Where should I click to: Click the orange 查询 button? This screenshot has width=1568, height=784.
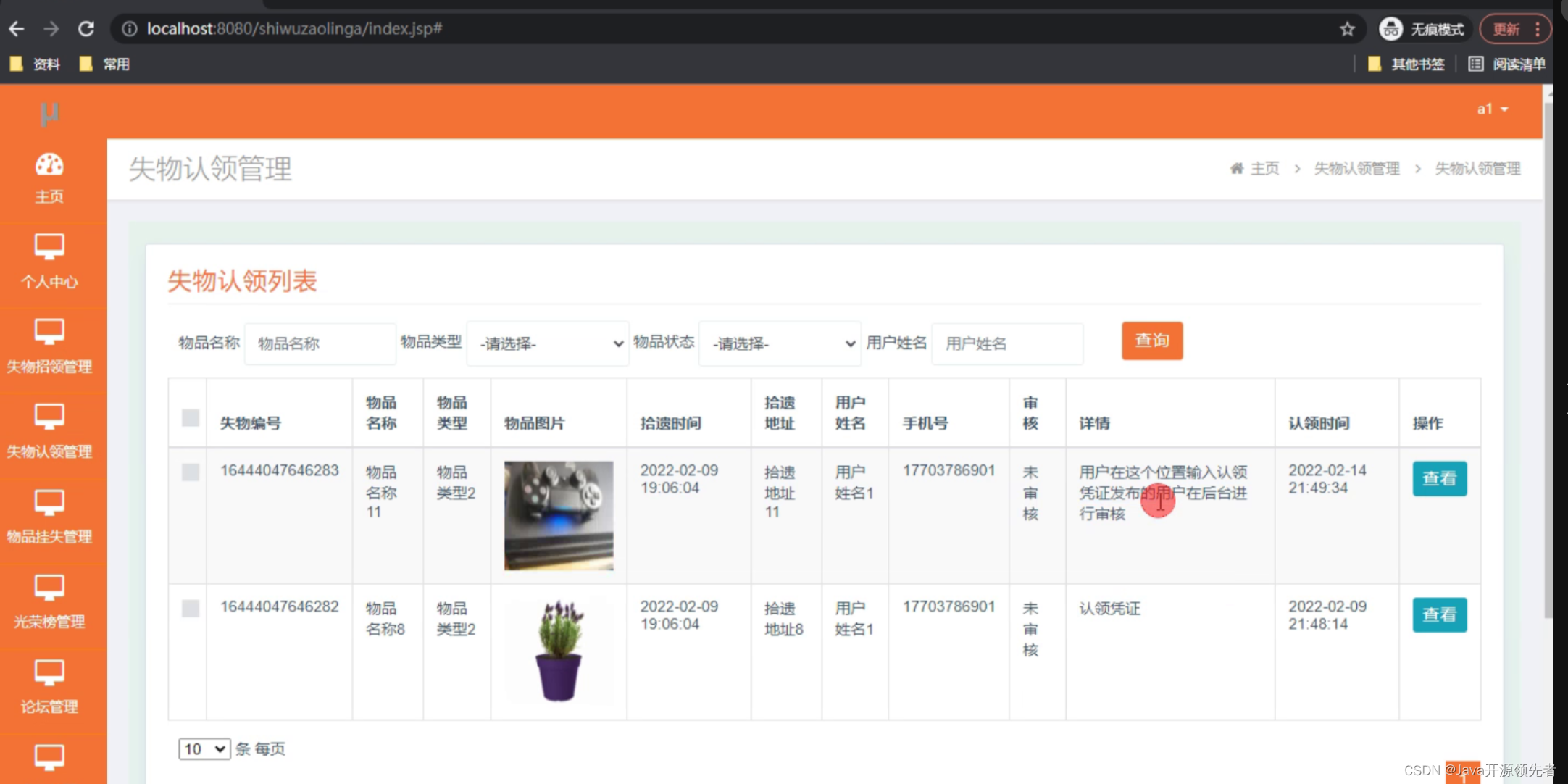[x=1151, y=341]
